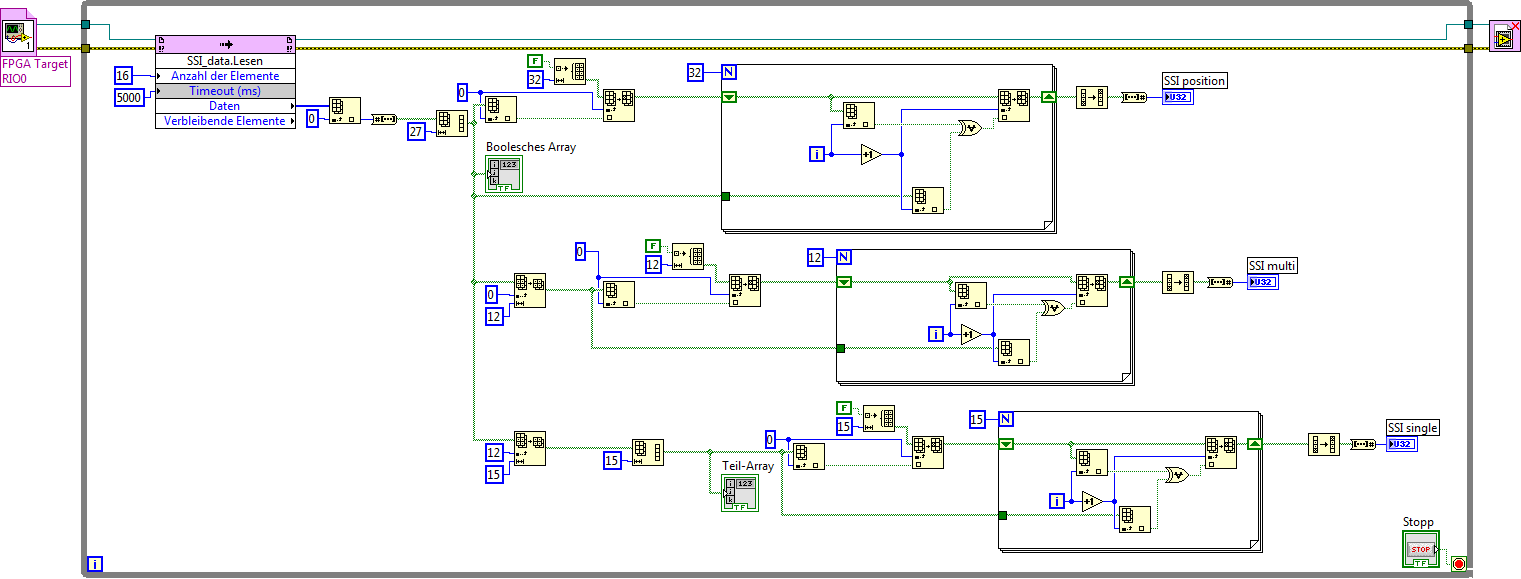Click the Boolesches Array label
Viewport: 1521px width, 579px height.
[531, 147]
